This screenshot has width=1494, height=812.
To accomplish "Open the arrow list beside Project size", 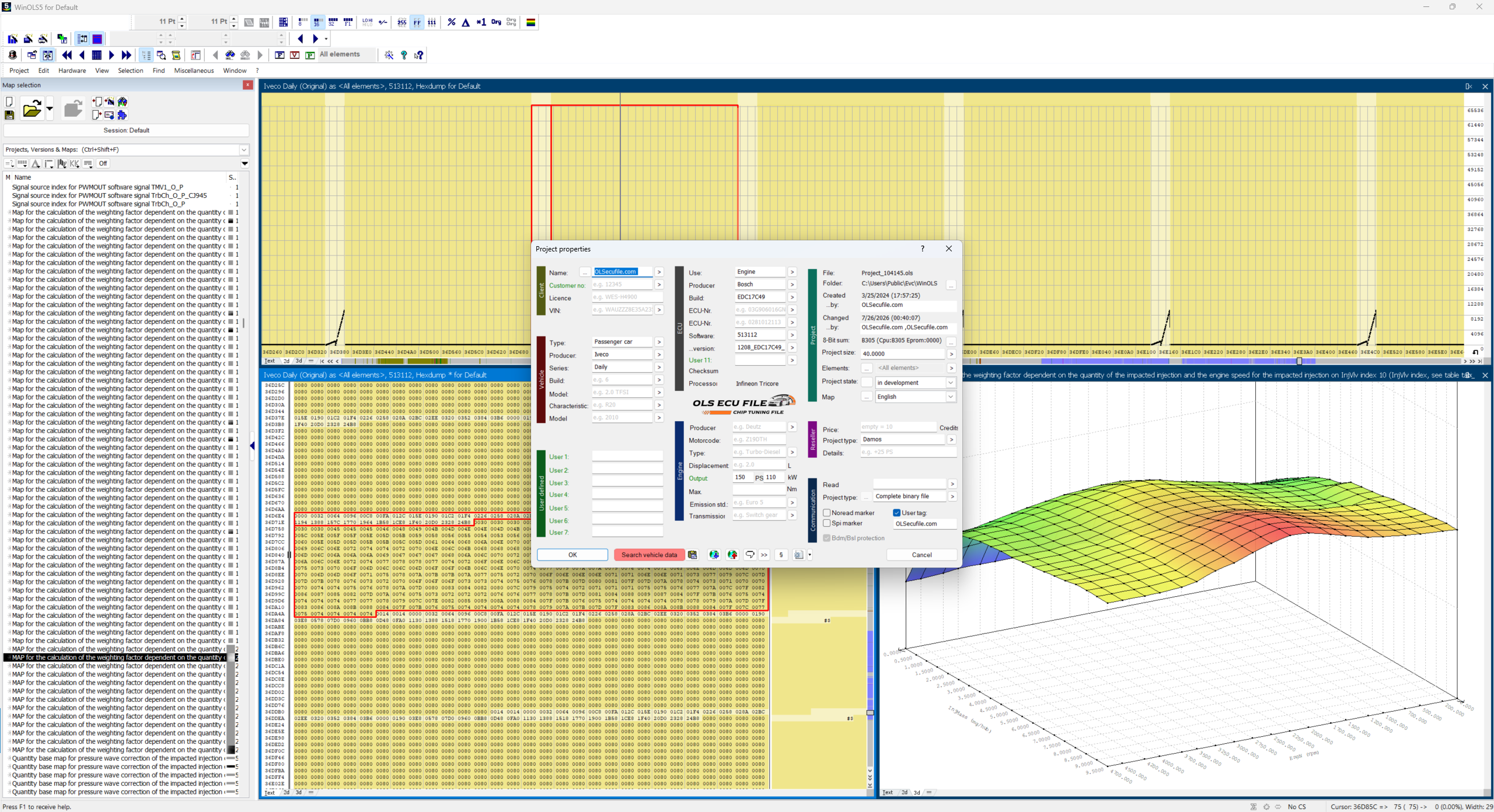I will coord(951,354).
